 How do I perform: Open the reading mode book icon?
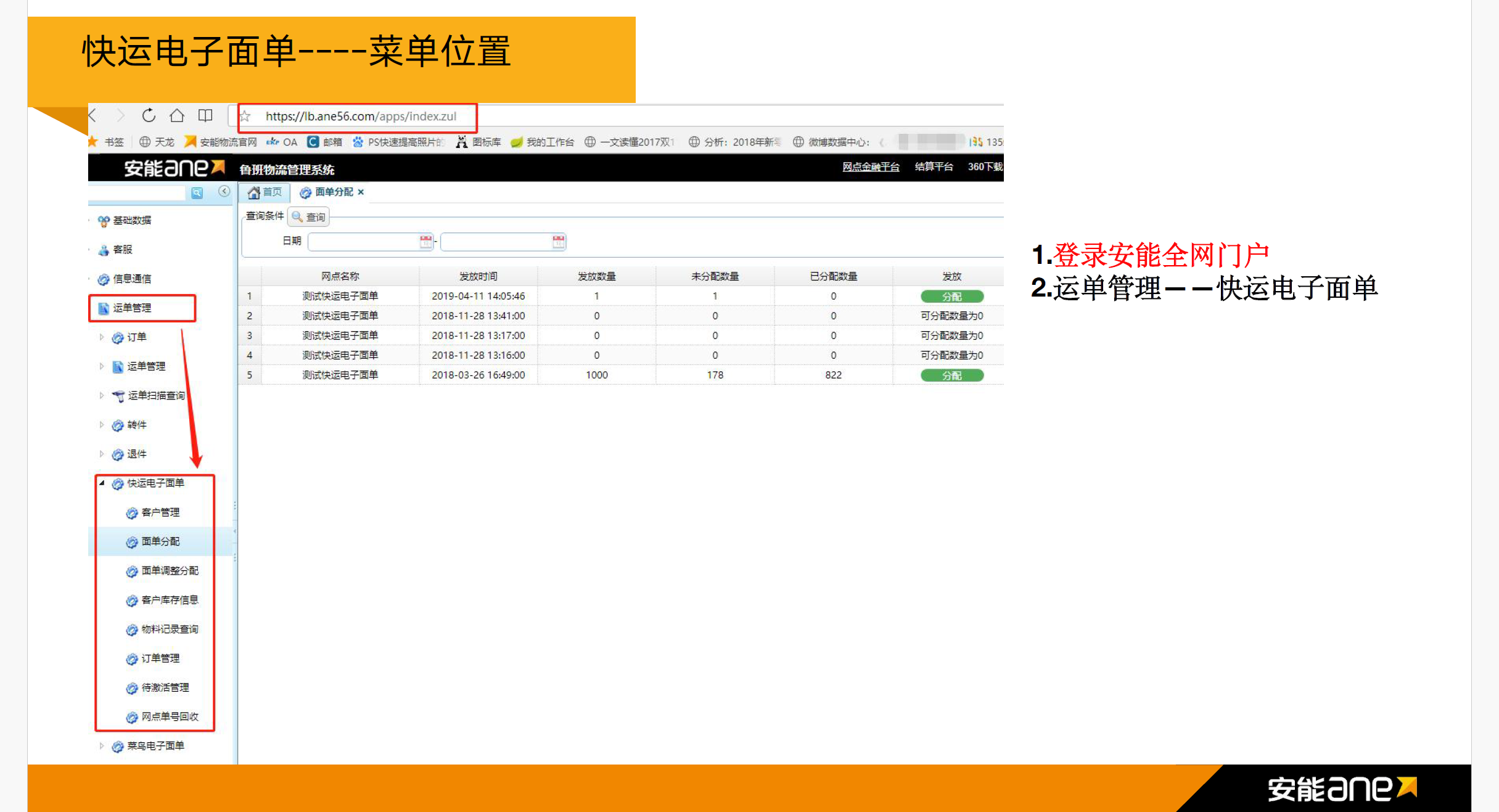[x=205, y=115]
